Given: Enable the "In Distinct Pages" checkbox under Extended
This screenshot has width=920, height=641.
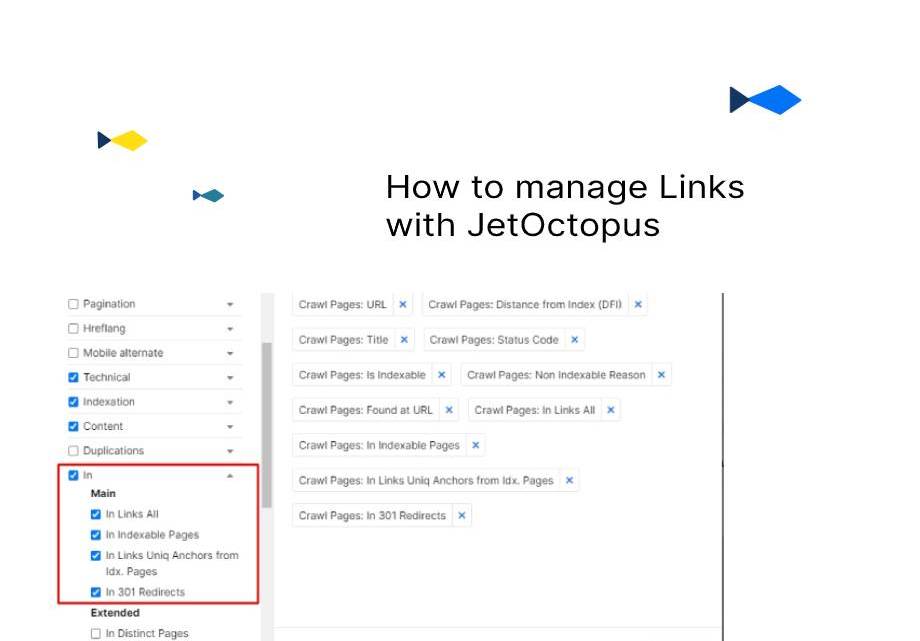Looking at the screenshot, I should coord(95,633).
